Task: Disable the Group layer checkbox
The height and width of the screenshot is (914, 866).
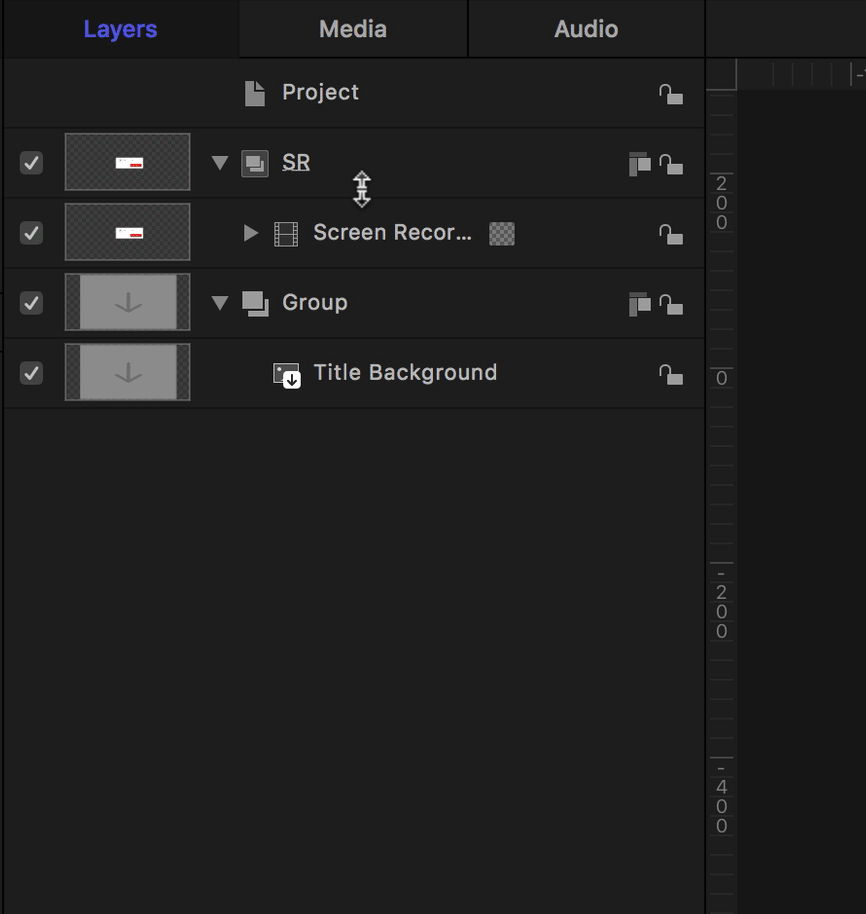Action: tap(31, 303)
